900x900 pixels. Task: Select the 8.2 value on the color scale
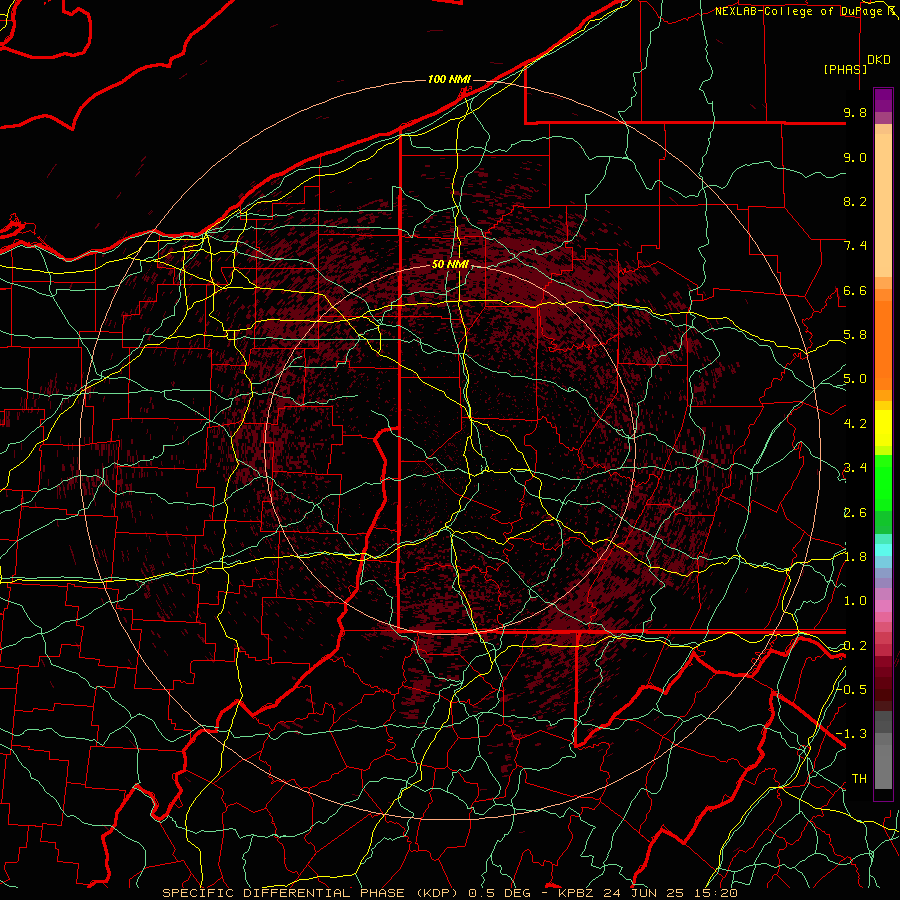coord(855,201)
